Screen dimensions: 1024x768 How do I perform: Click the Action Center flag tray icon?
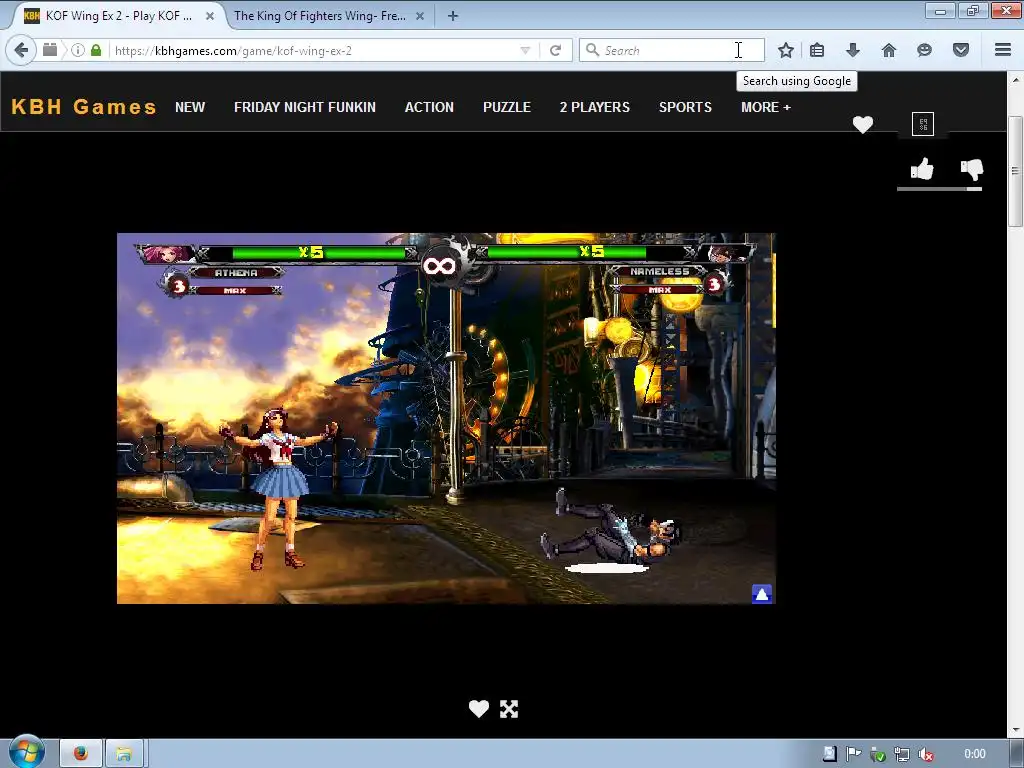coord(854,754)
